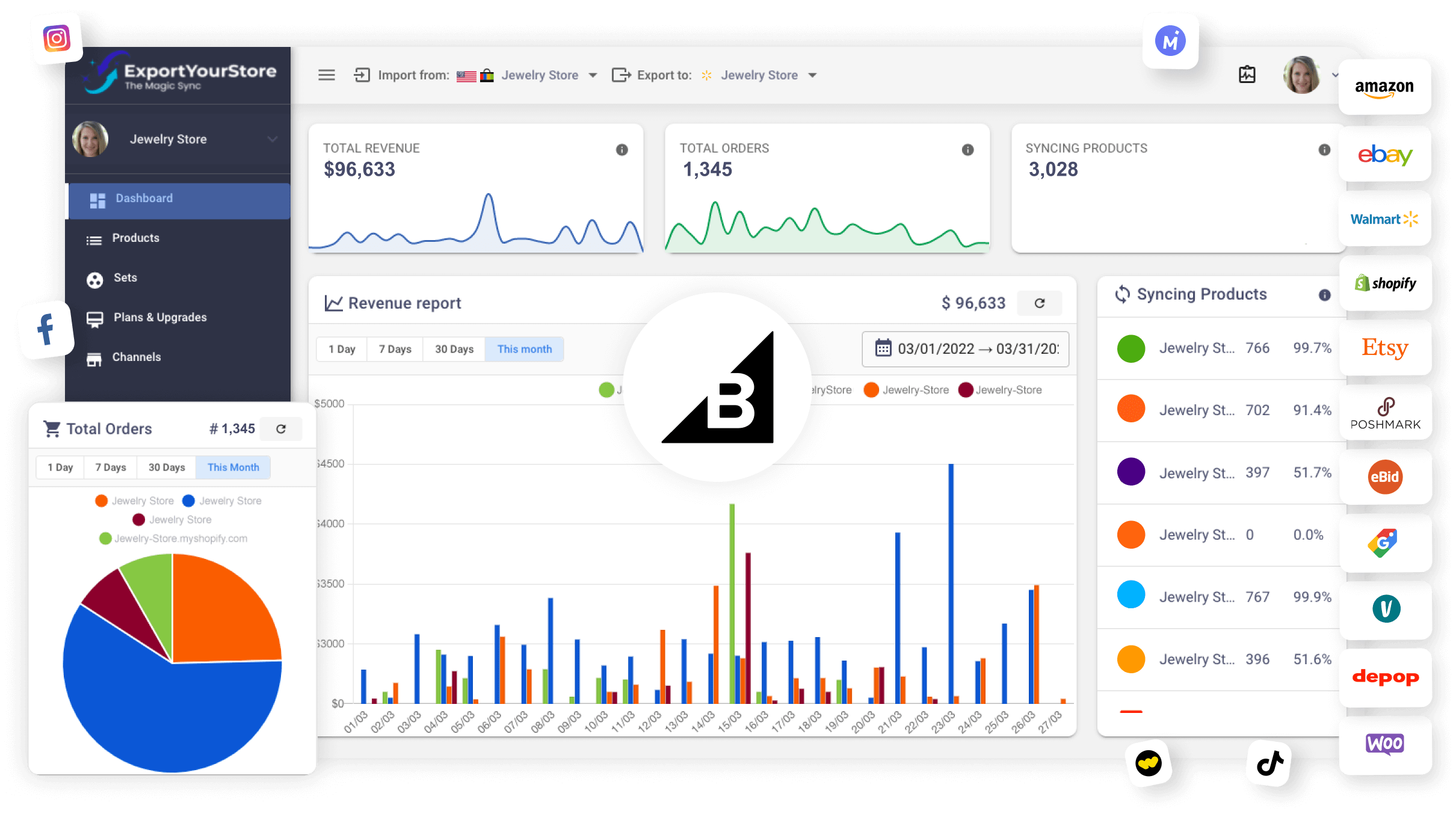This screenshot has height=814, width=1456.
Task: Select 7 Days in Revenue report
Action: 395,349
